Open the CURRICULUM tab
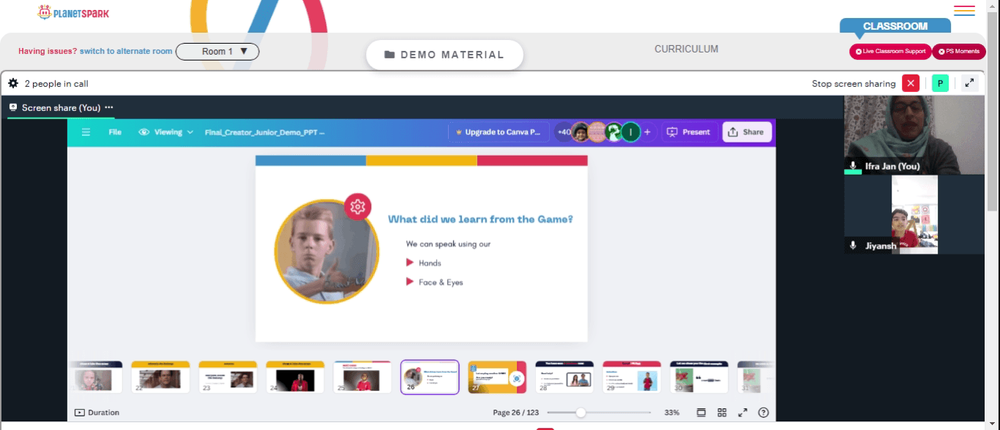The height and width of the screenshot is (430, 1000). 686,49
